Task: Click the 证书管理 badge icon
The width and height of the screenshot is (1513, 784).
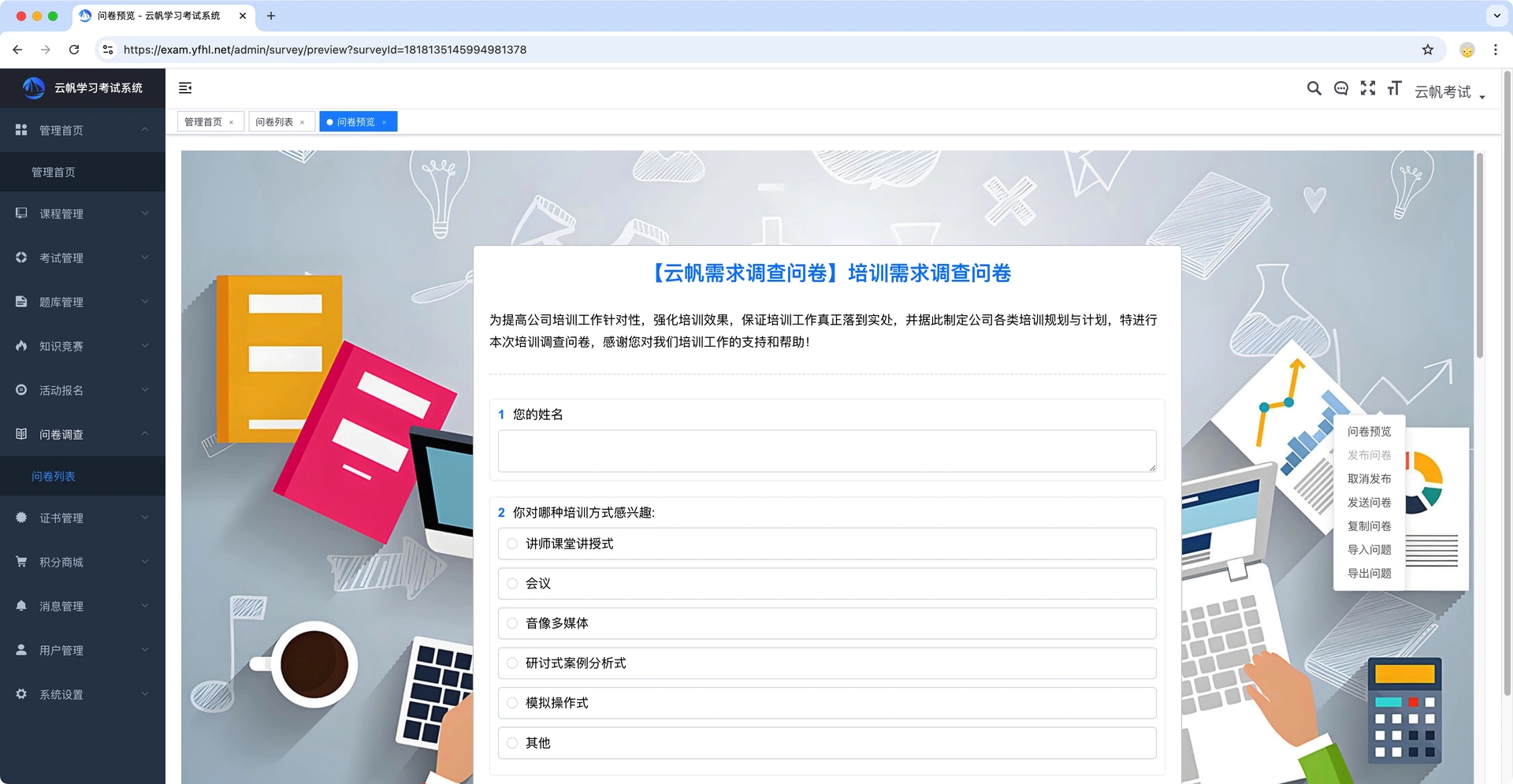Action: tap(21, 518)
